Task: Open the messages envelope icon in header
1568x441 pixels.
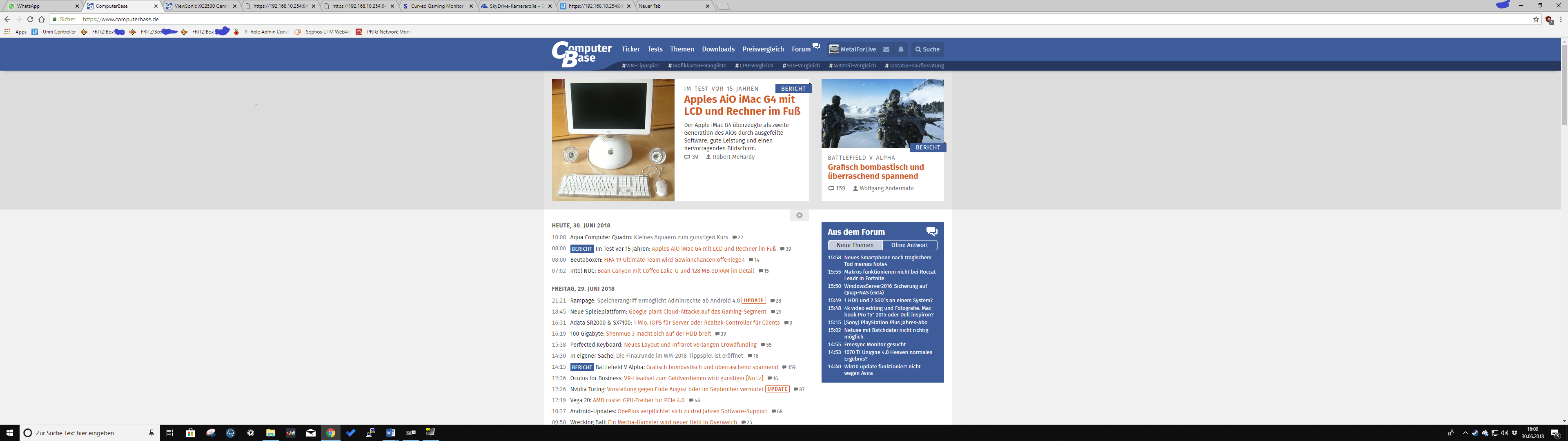Action: tap(886, 49)
